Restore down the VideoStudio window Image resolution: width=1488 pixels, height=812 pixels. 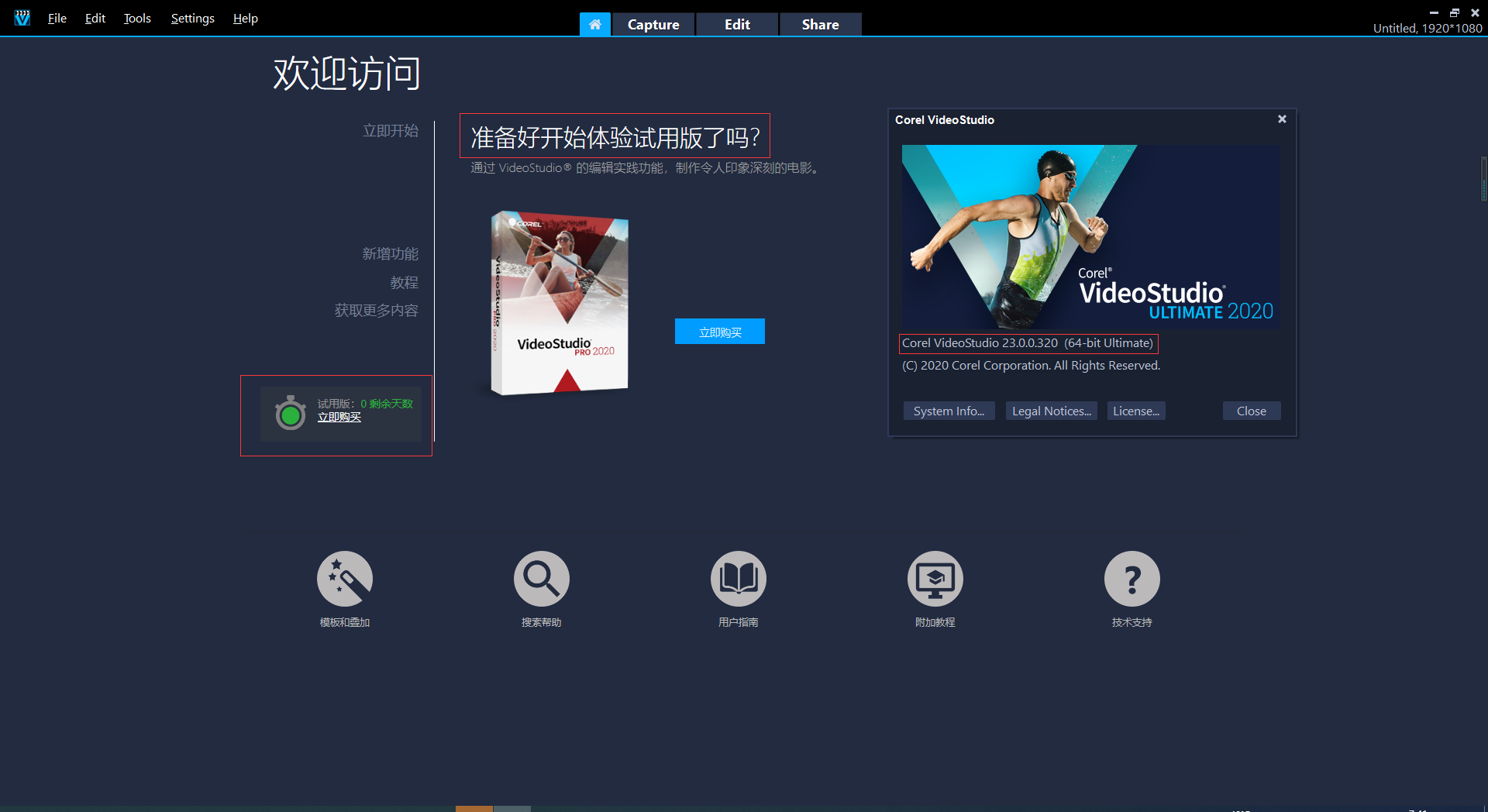click(x=1455, y=12)
